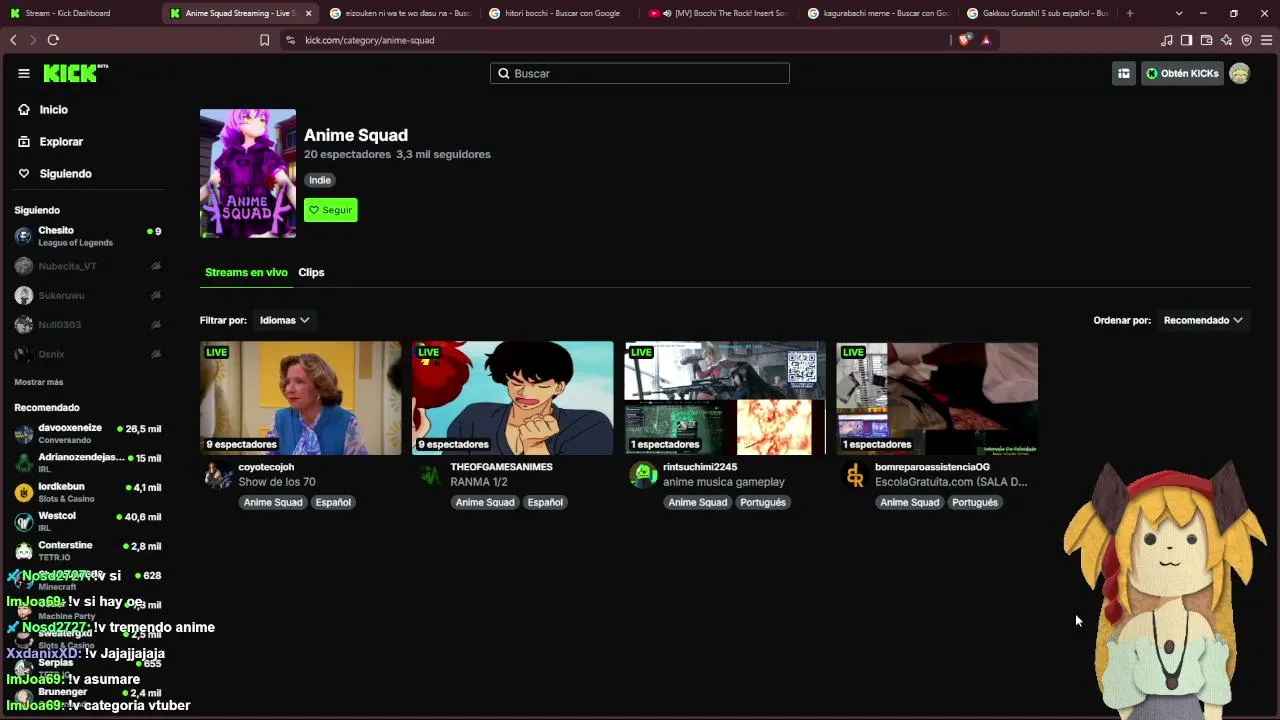Open the rintsuchimi2245 channel name link
Screen dimensions: 1280x720
tap(700, 467)
